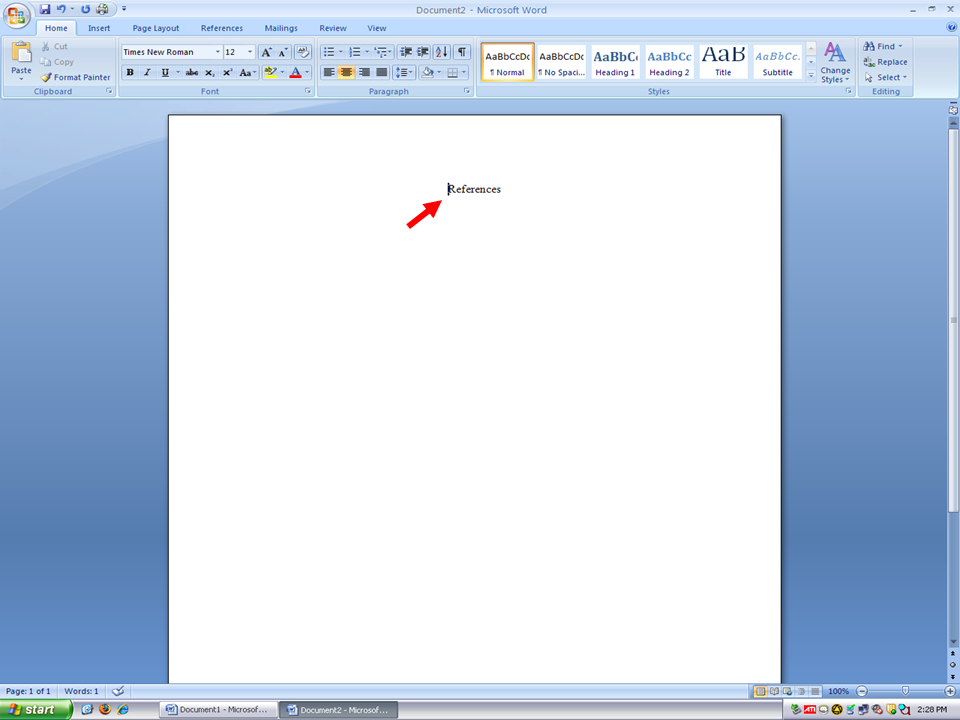Cut the selected text
The image size is (960, 720).
[x=54, y=47]
